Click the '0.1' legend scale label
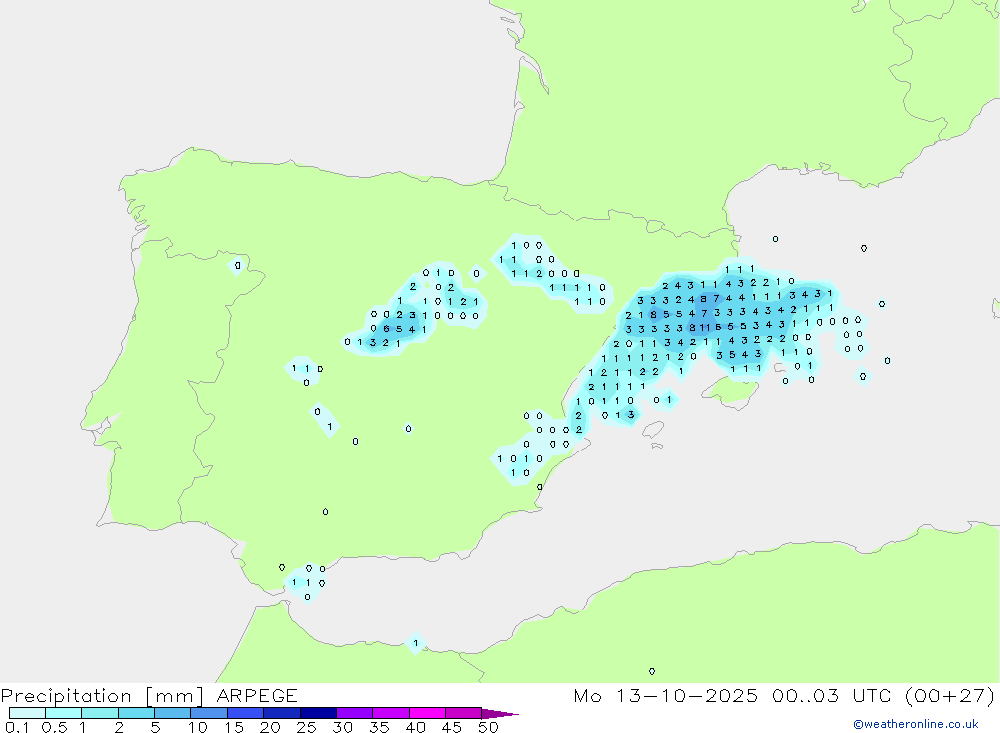 tap(17, 727)
